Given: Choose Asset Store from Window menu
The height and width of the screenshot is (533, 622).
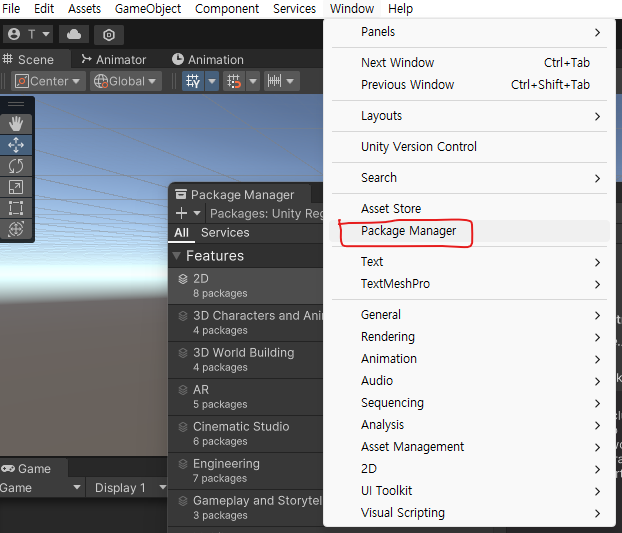Looking at the screenshot, I should tap(469, 209).
